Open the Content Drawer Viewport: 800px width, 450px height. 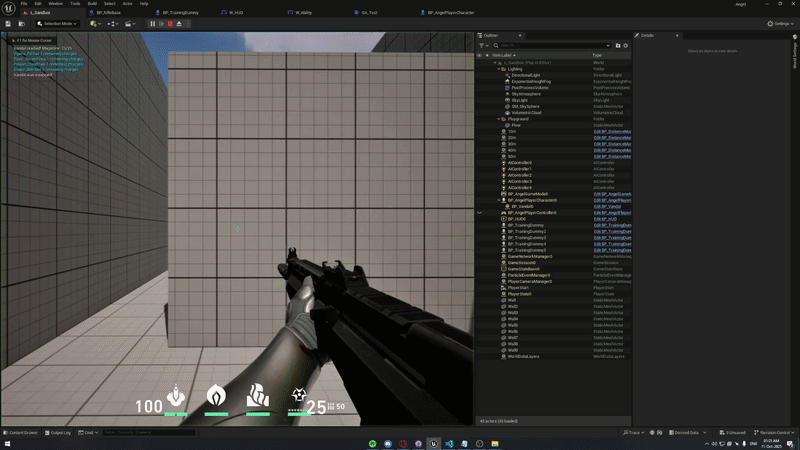pyautogui.click(x=21, y=433)
